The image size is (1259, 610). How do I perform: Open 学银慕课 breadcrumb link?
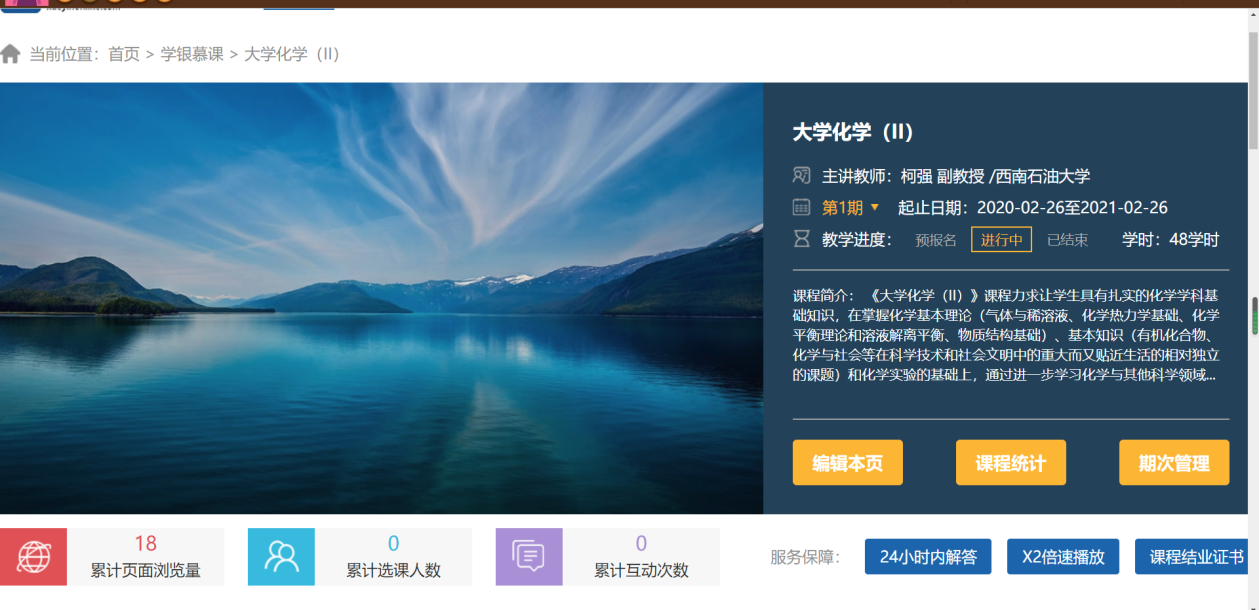pyautogui.click(x=192, y=54)
